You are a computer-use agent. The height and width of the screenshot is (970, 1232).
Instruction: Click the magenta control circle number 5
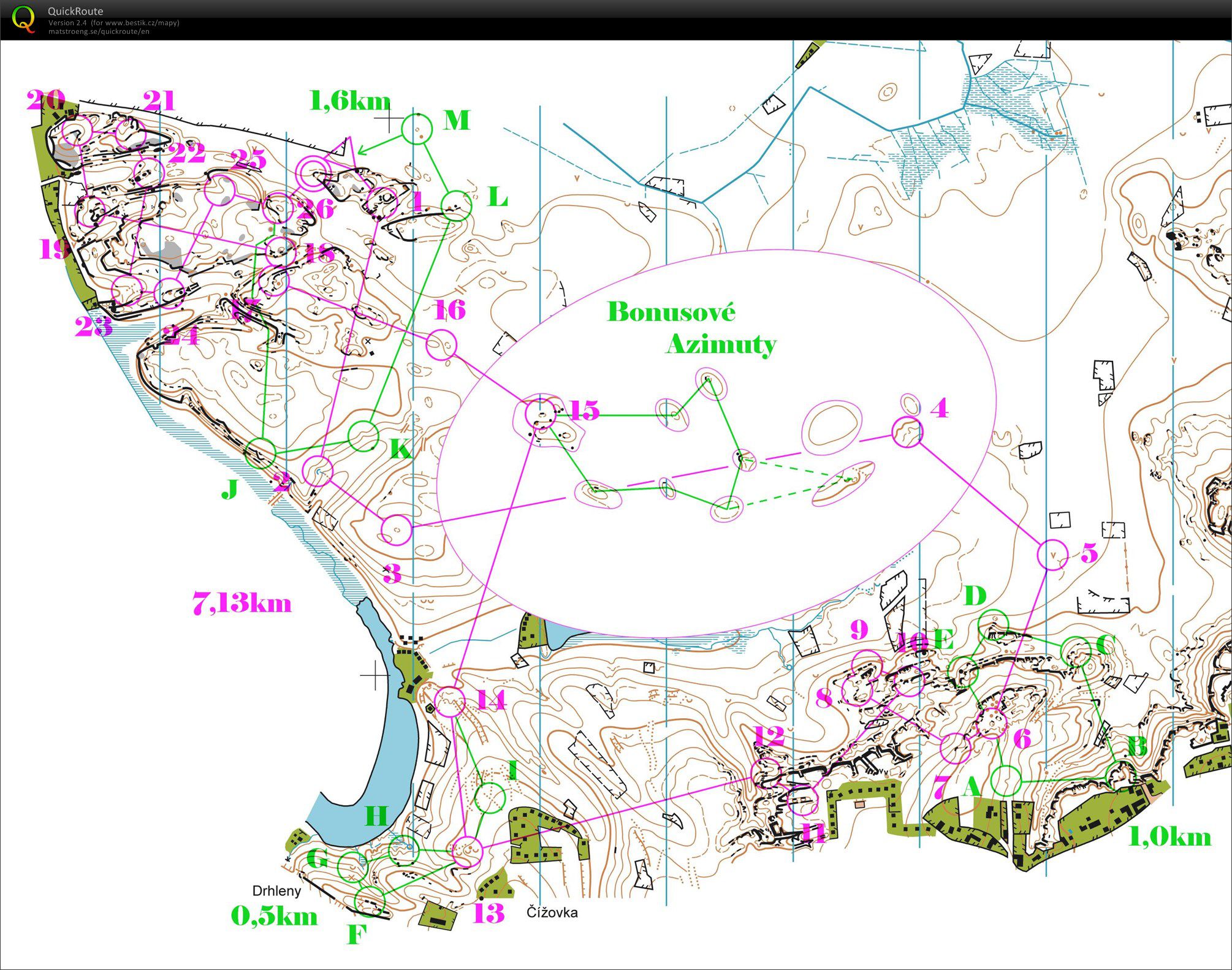(1052, 555)
